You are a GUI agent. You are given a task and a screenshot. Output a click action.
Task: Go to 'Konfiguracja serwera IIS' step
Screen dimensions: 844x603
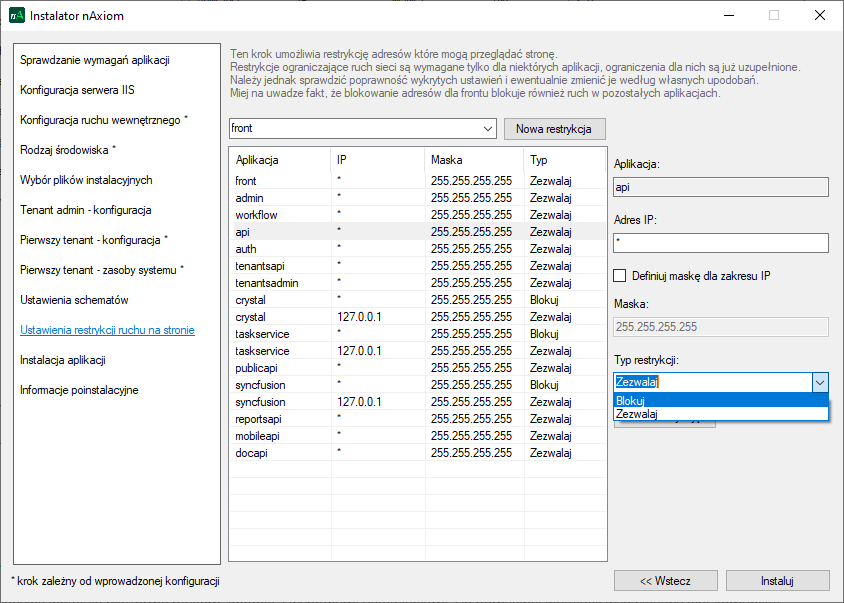77,90
